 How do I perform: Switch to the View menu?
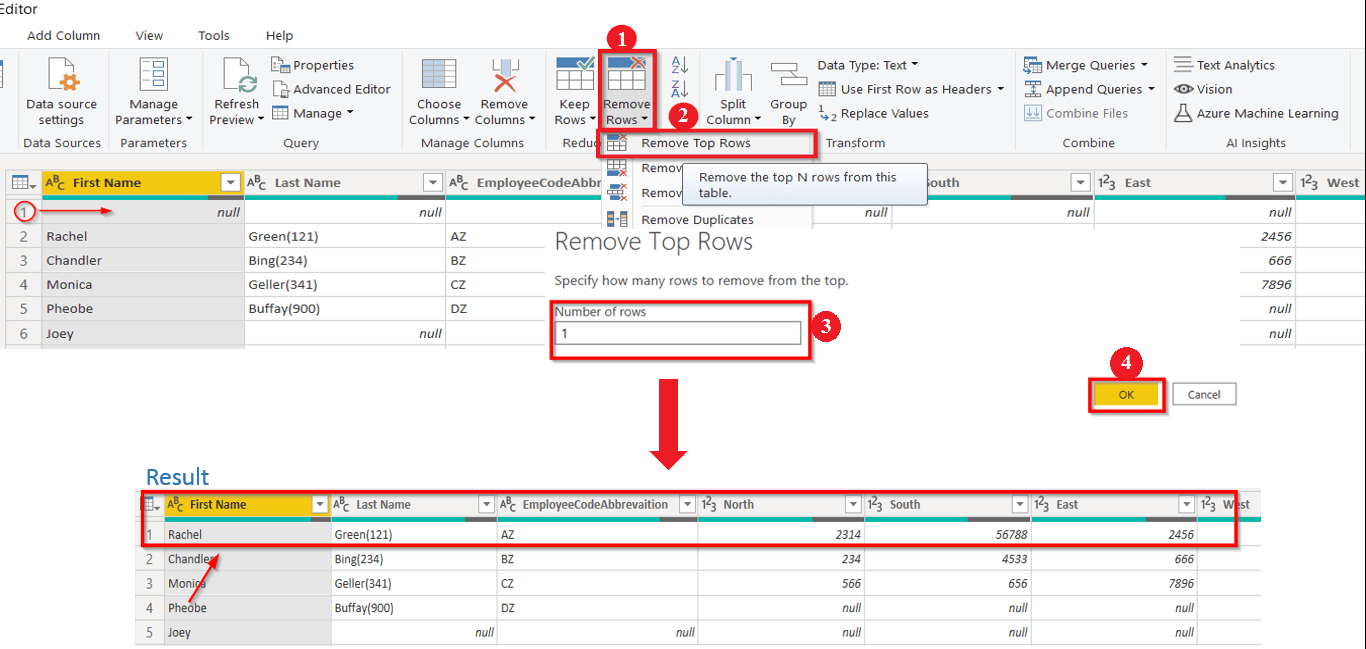click(148, 35)
